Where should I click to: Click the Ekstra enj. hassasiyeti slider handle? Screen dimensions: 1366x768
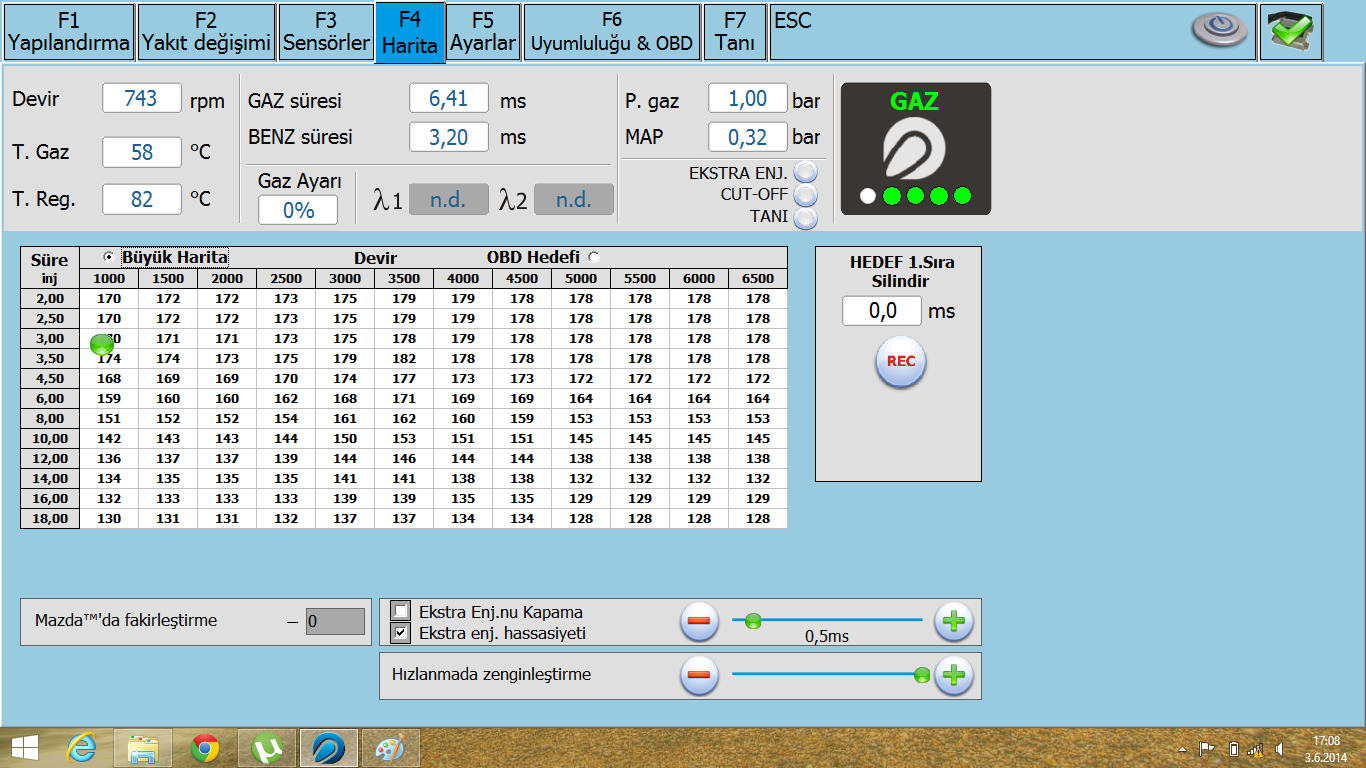click(753, 621)
